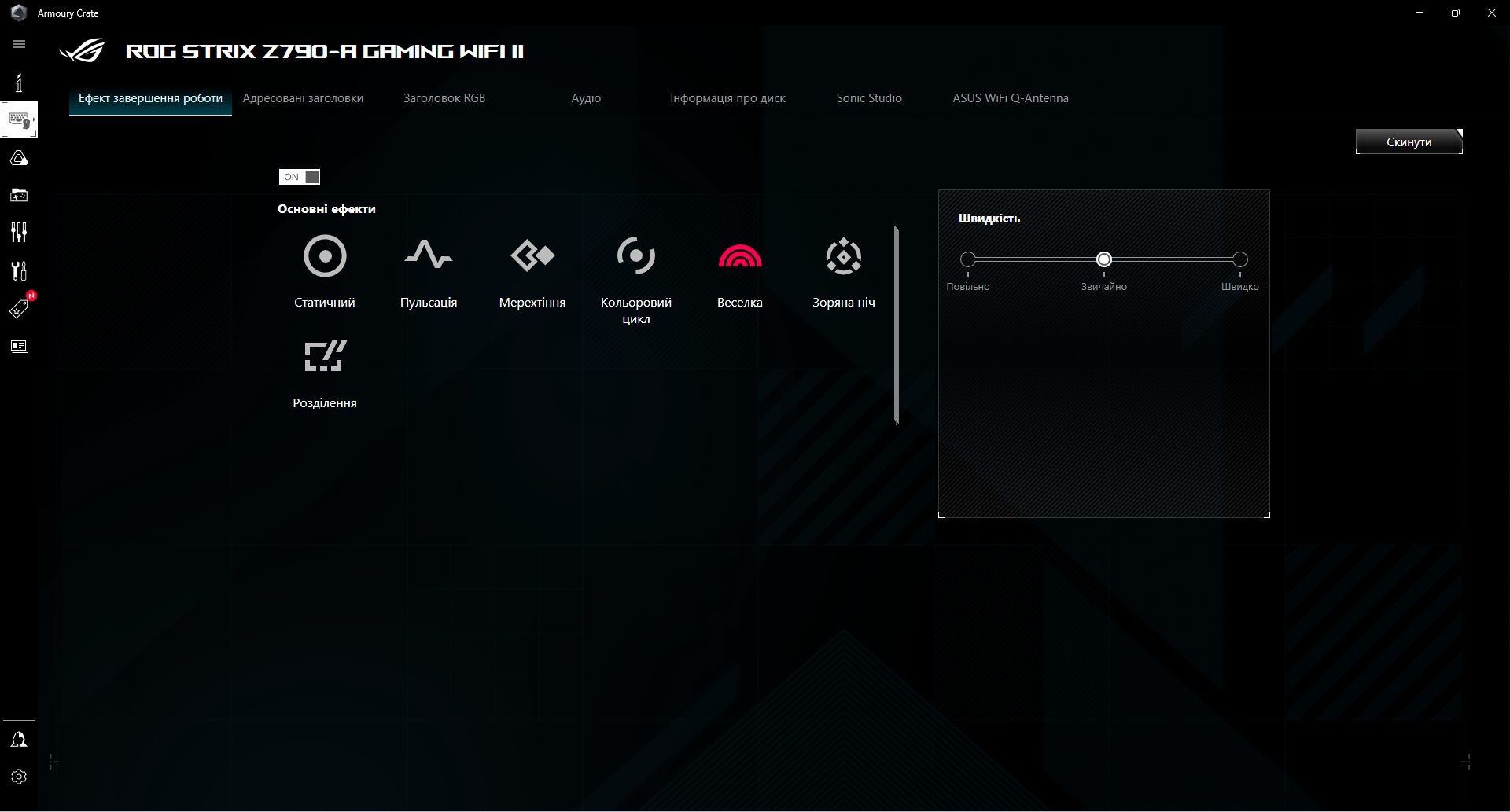Select the Швидко speed option

1239,259
